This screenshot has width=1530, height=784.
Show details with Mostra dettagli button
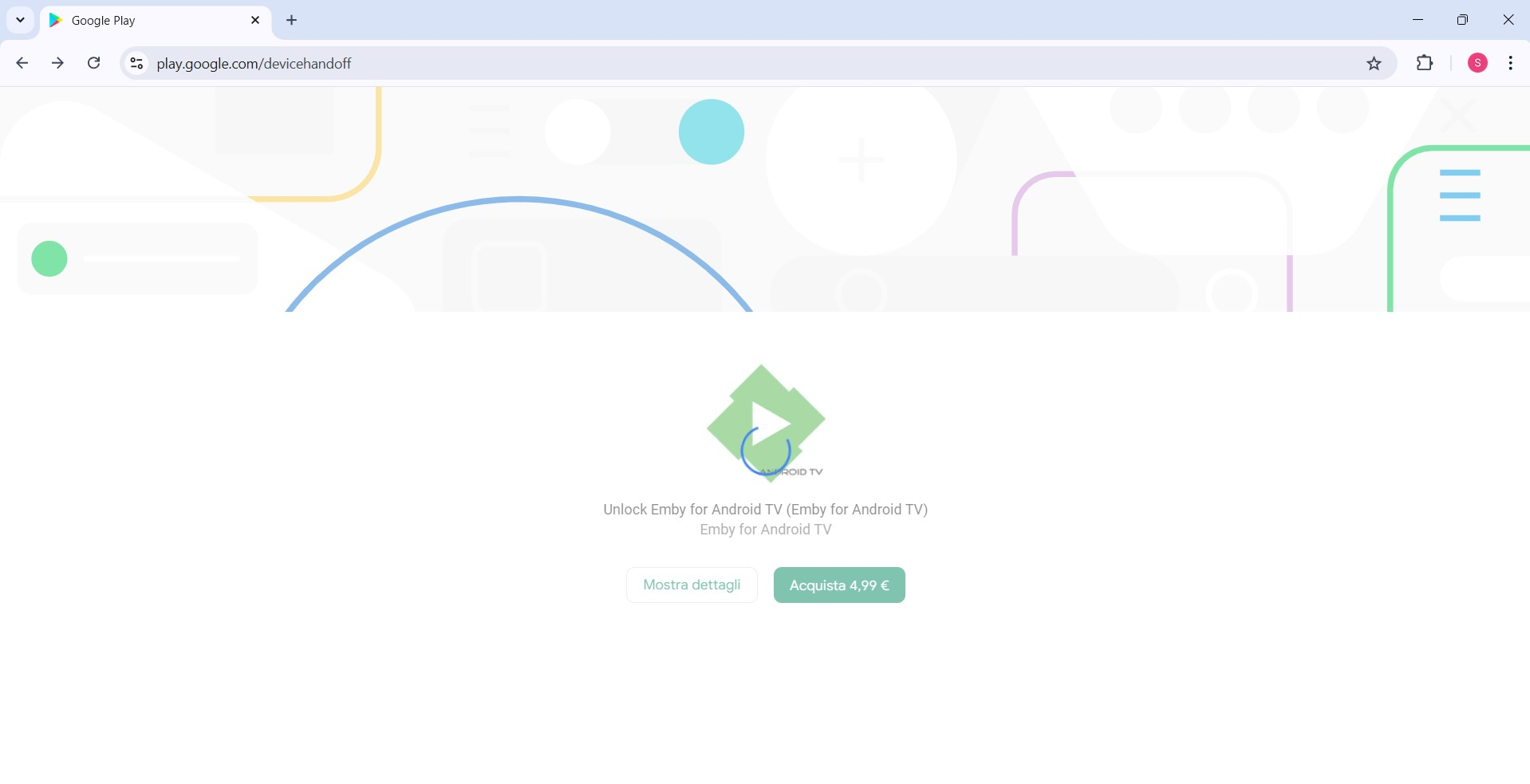(692, 585)
